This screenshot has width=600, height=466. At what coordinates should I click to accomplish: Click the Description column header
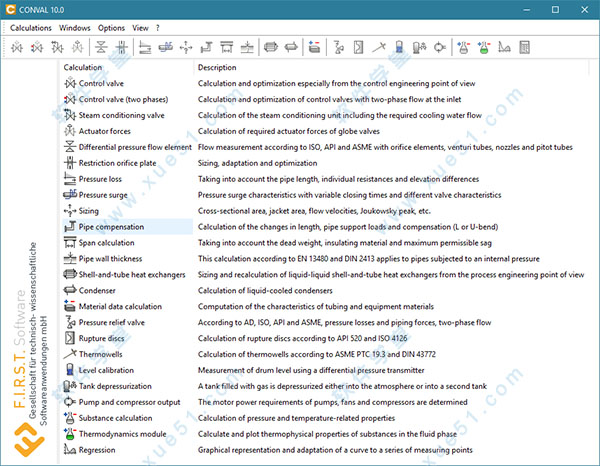217,67
